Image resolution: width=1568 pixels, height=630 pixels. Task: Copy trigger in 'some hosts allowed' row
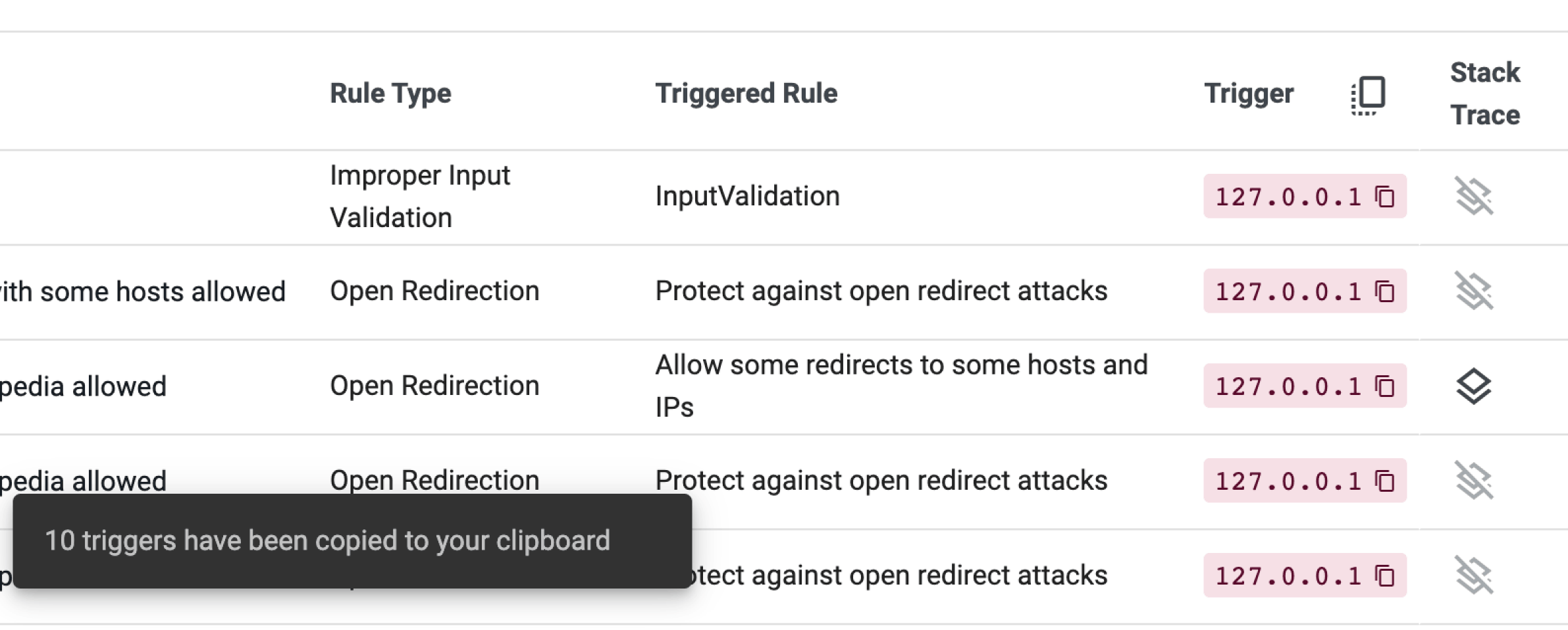pyautogui.click(x=1384, y=291)
